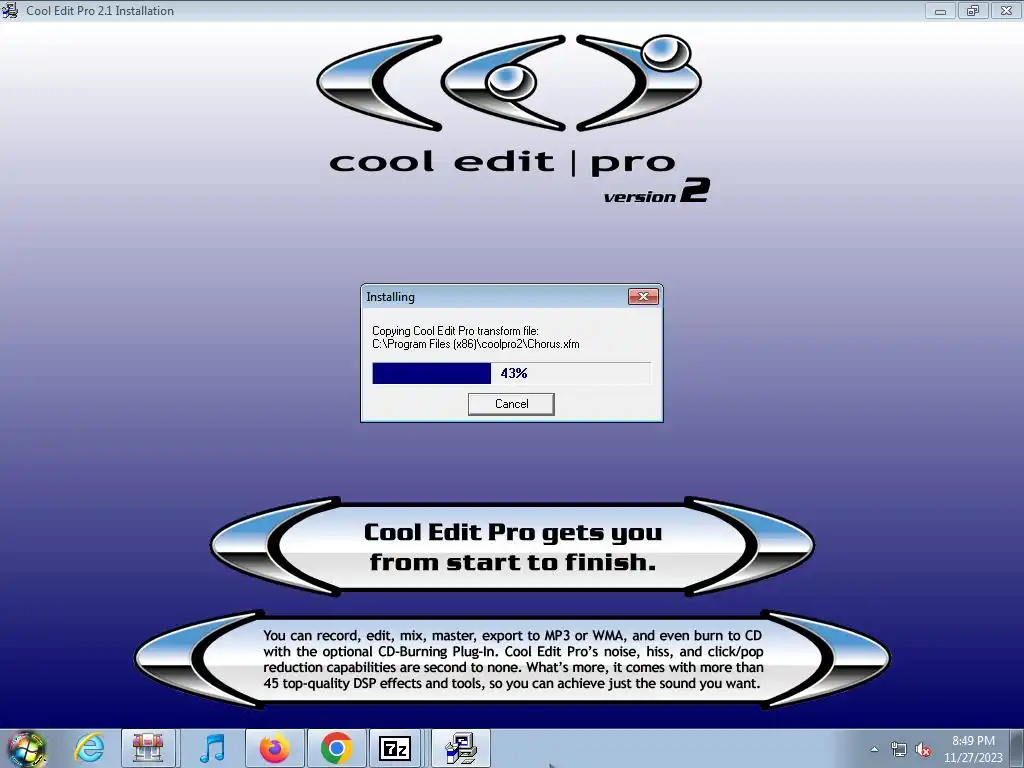Open the network status tray icon
This screenshot has width=1024, height=768.
coord(899,750)
